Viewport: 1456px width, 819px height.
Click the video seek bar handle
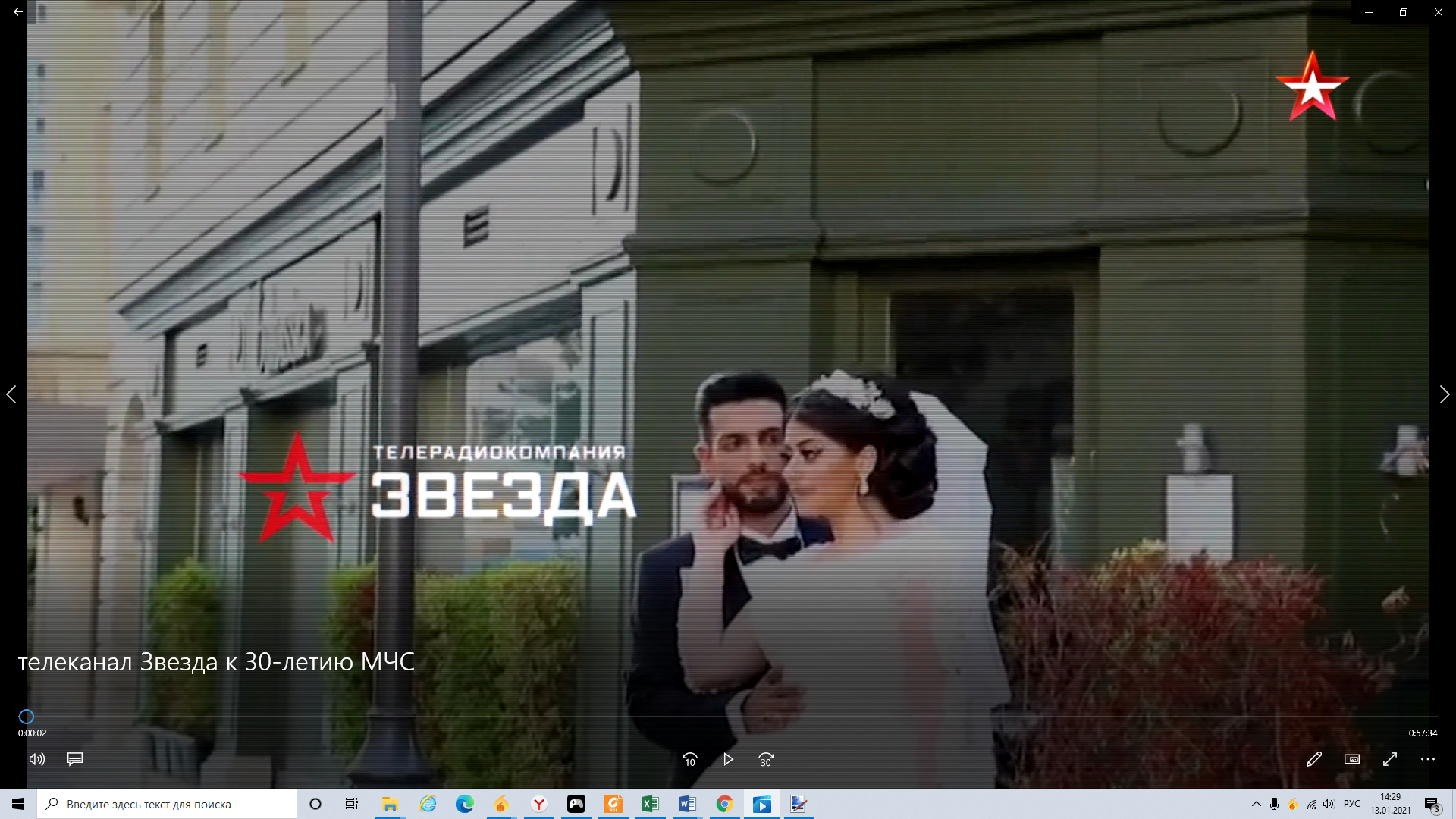[x=27, y=717]
